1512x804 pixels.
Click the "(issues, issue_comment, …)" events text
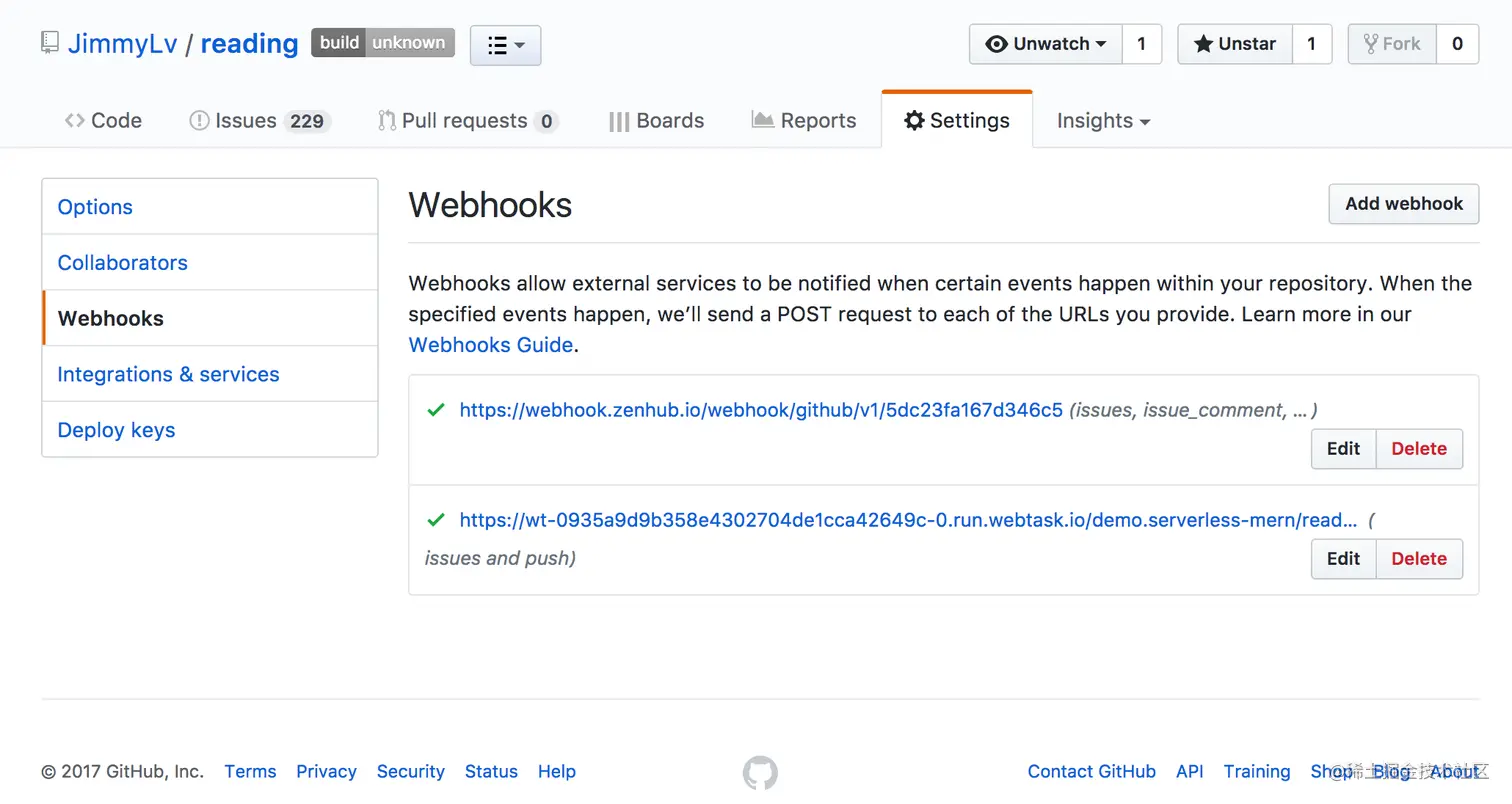coord(1193,410)
